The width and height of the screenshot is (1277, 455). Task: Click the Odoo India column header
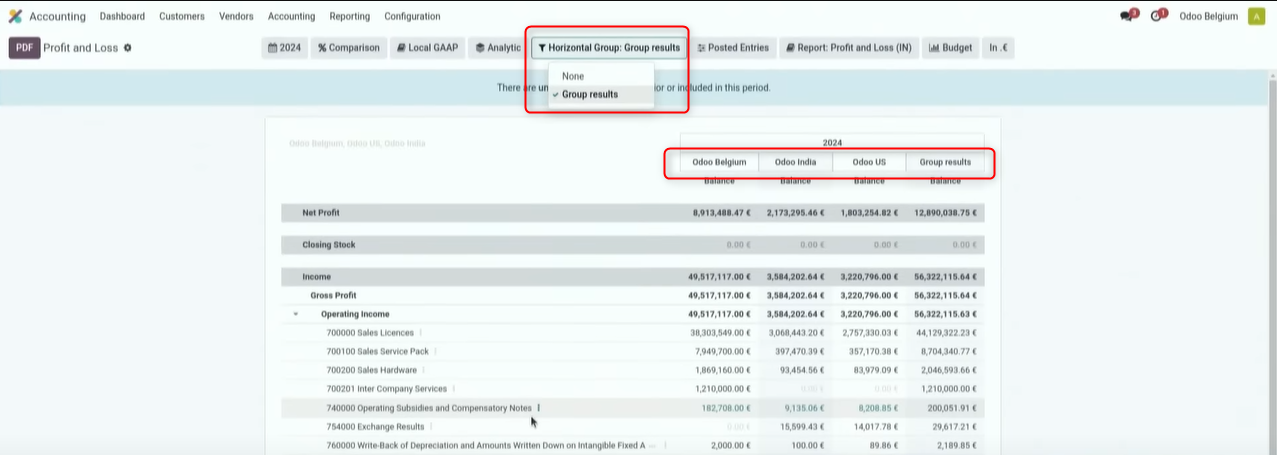pos(795,162)
